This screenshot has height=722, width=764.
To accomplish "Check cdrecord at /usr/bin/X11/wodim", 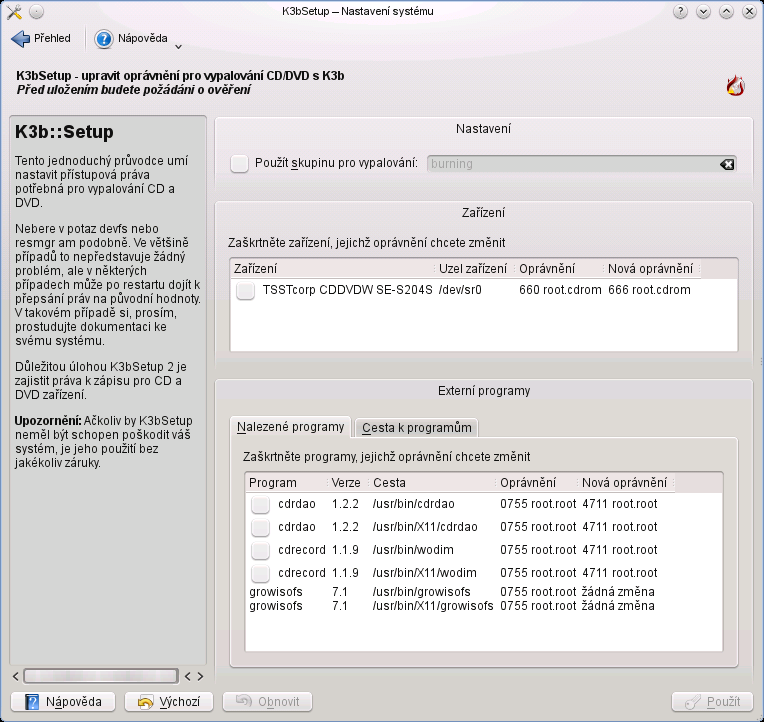I will [260, 573].
